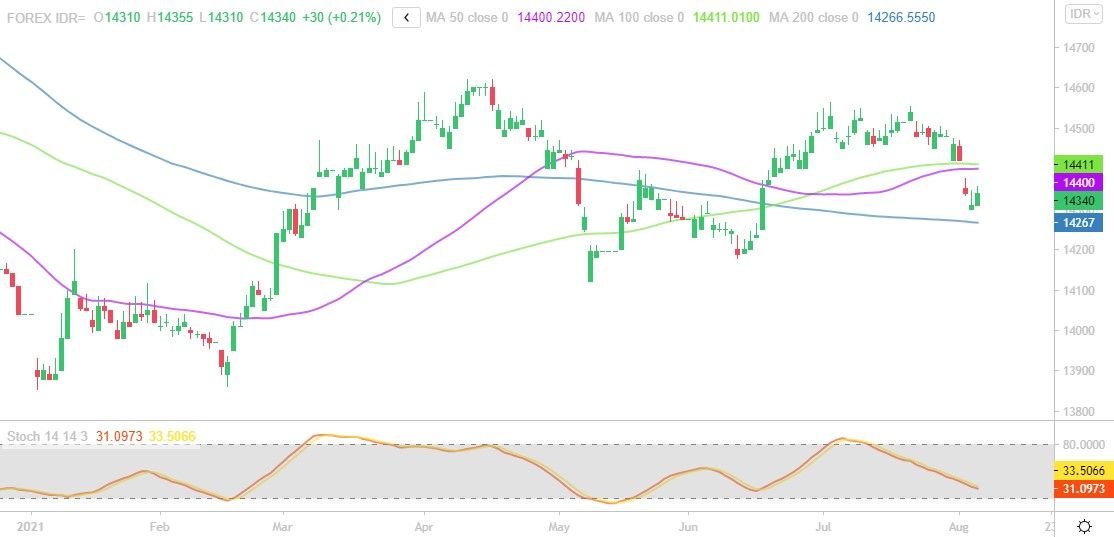Image resolution: width=1114 pixels, height=537 pixels.
Task: Click the 14267 blue price label
Action: pos(1078,222)
